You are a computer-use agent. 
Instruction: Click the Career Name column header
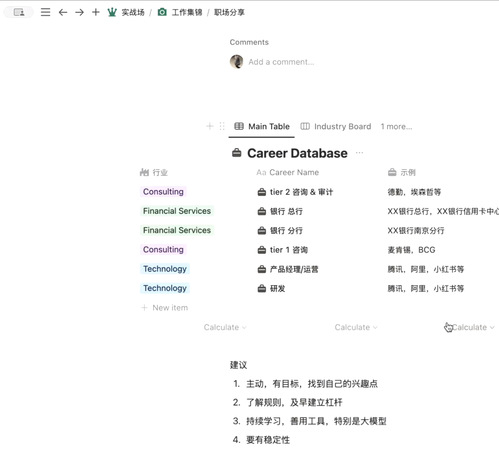[x=288, y=172]
